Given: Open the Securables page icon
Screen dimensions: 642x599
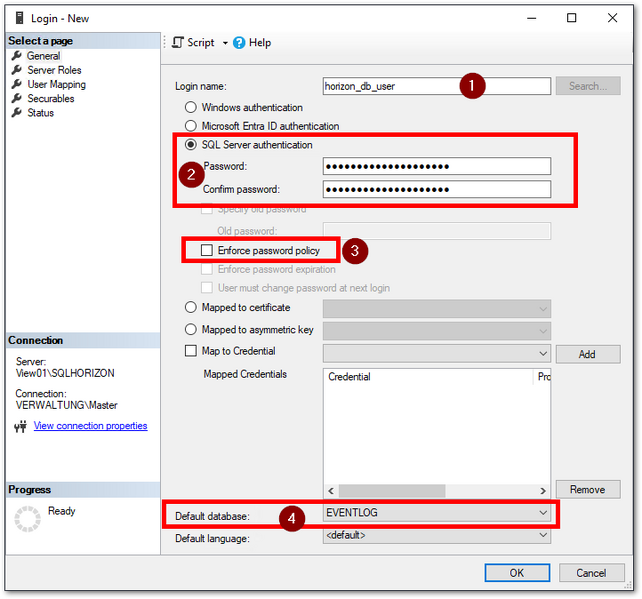Looking at the screenshot, I should (16, 98).
